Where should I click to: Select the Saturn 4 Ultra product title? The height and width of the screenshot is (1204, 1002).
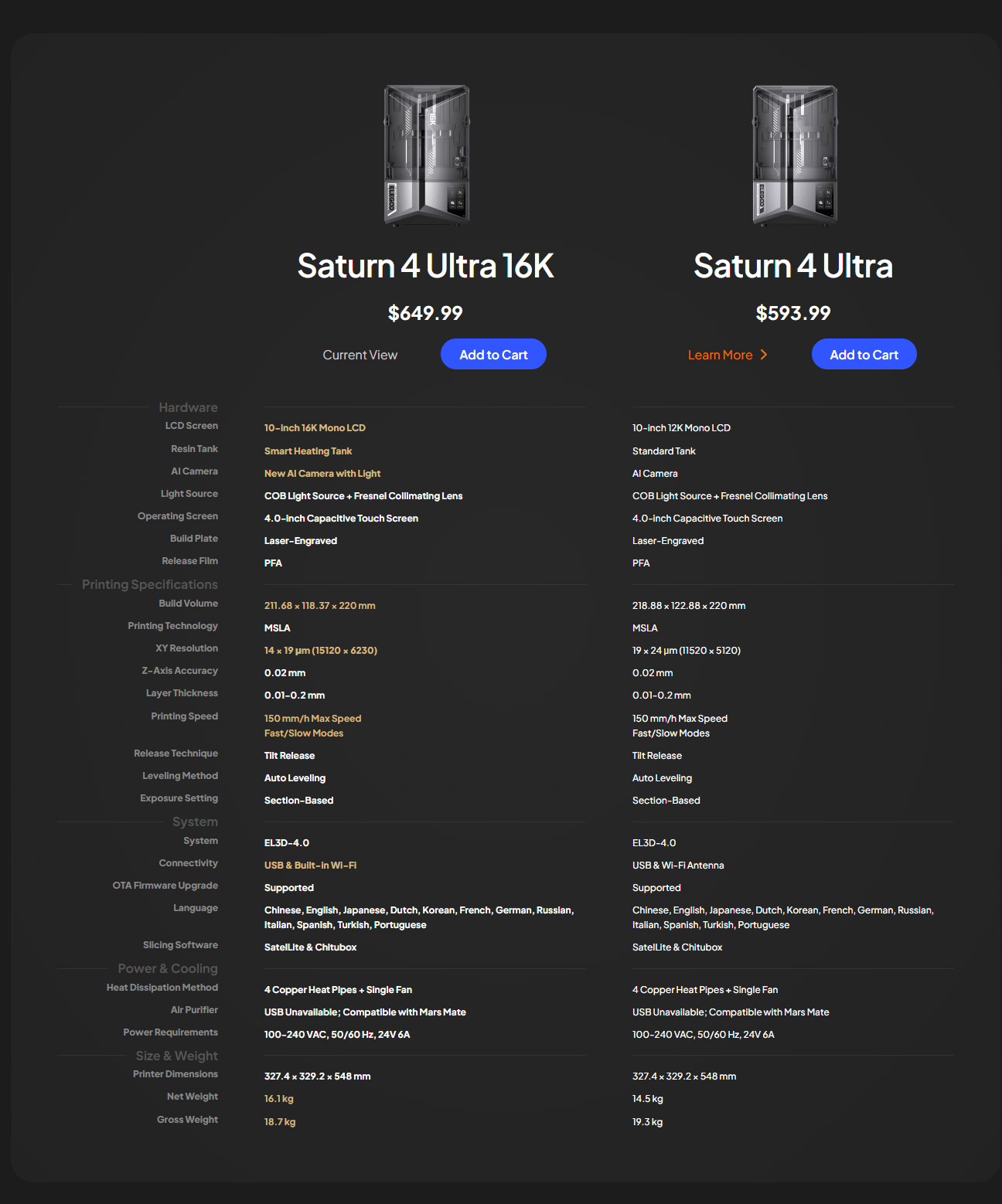tap(793, 266)
